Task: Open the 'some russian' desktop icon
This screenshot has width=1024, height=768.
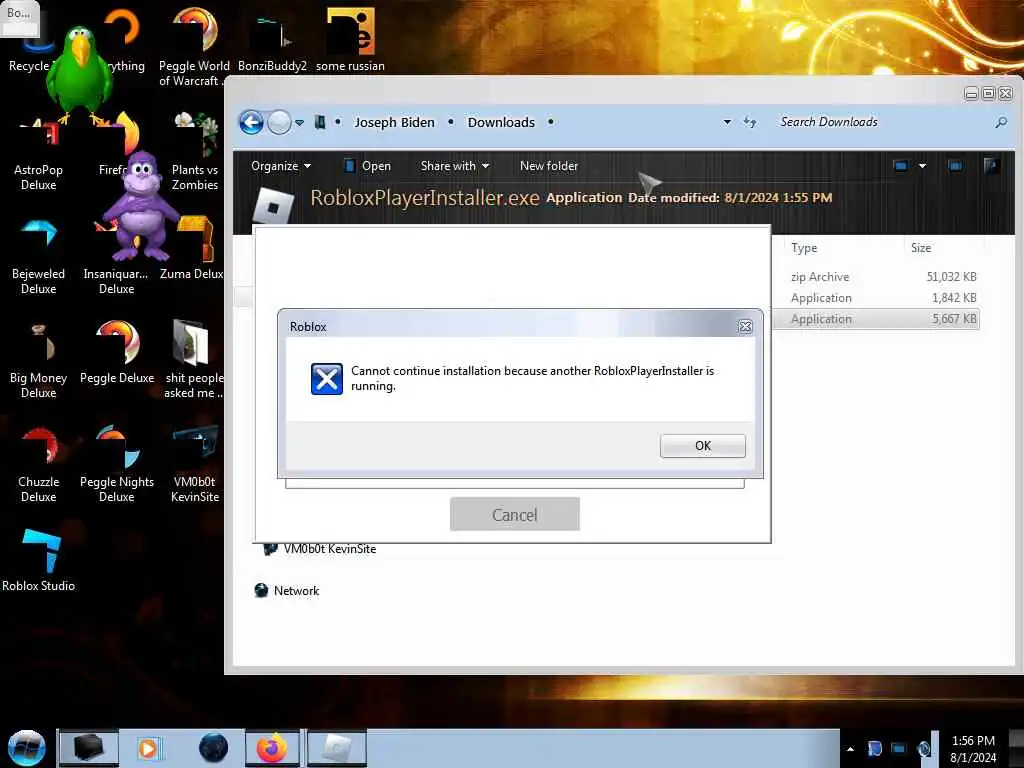Action: click(x=350, y=40)
